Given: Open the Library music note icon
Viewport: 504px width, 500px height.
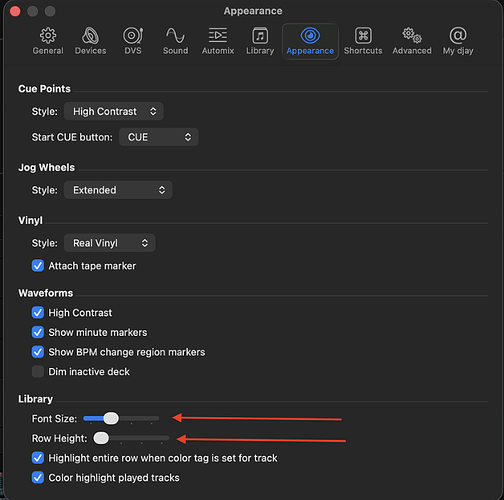Looking at the screenshot, I should (260, 35).
